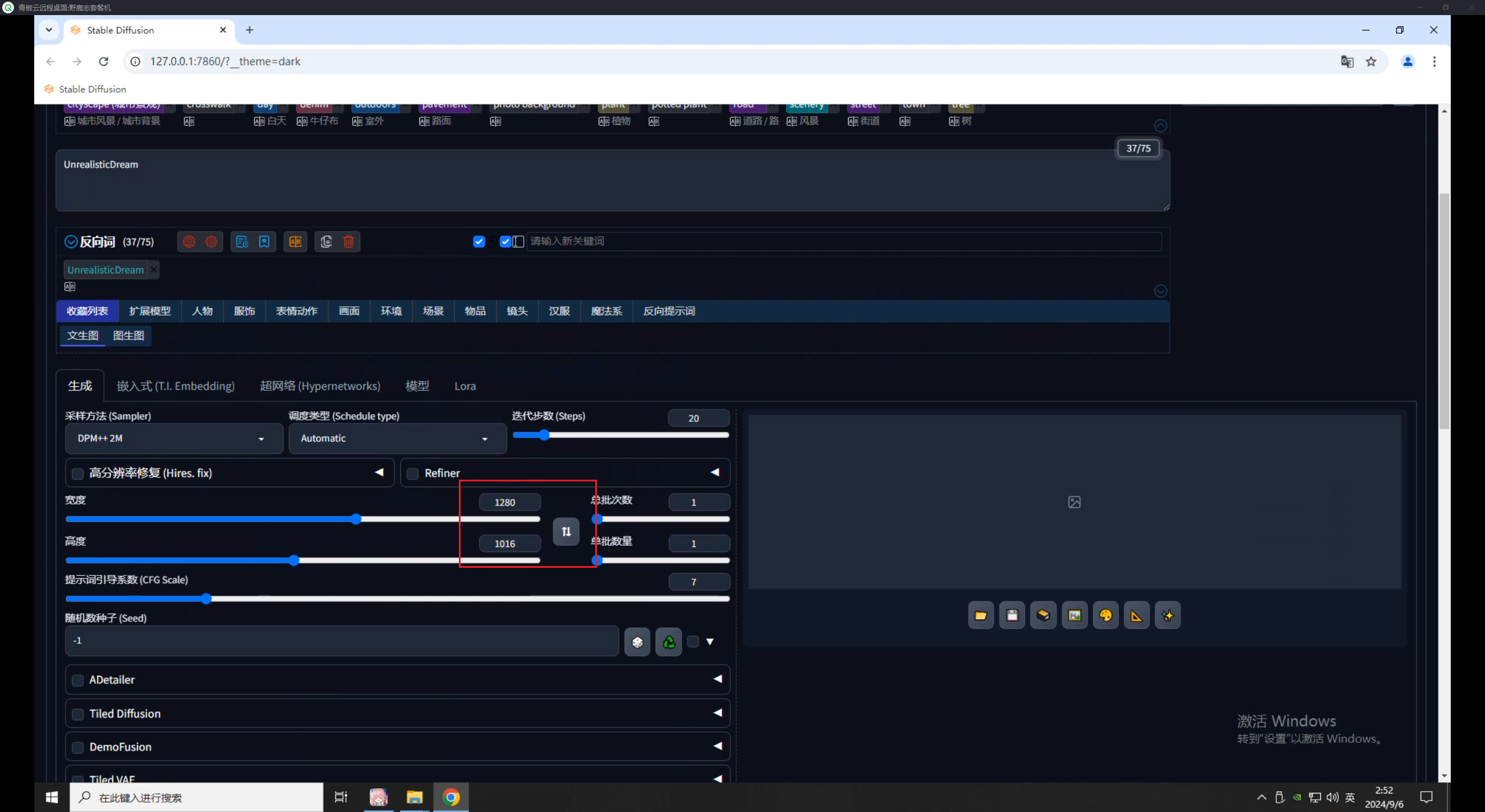Click the red globe icon in negative prompt toolbar
The image size is (1485, 812).
[x=189, y=242]
